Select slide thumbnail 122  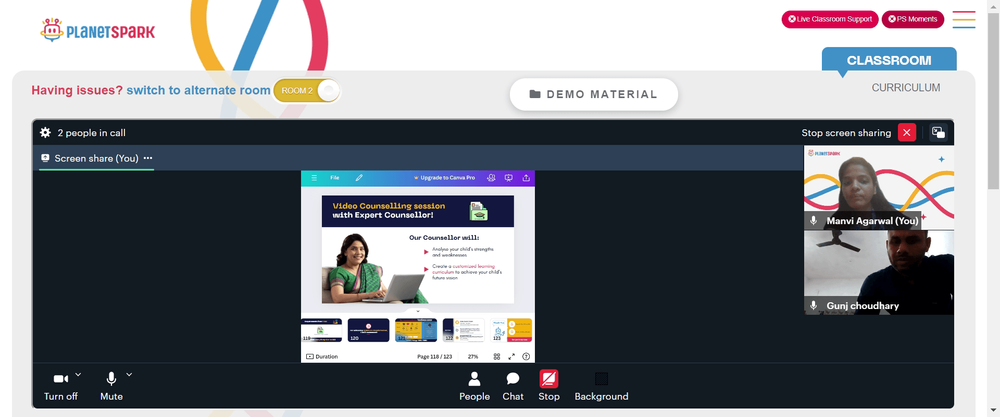[464, 330]
